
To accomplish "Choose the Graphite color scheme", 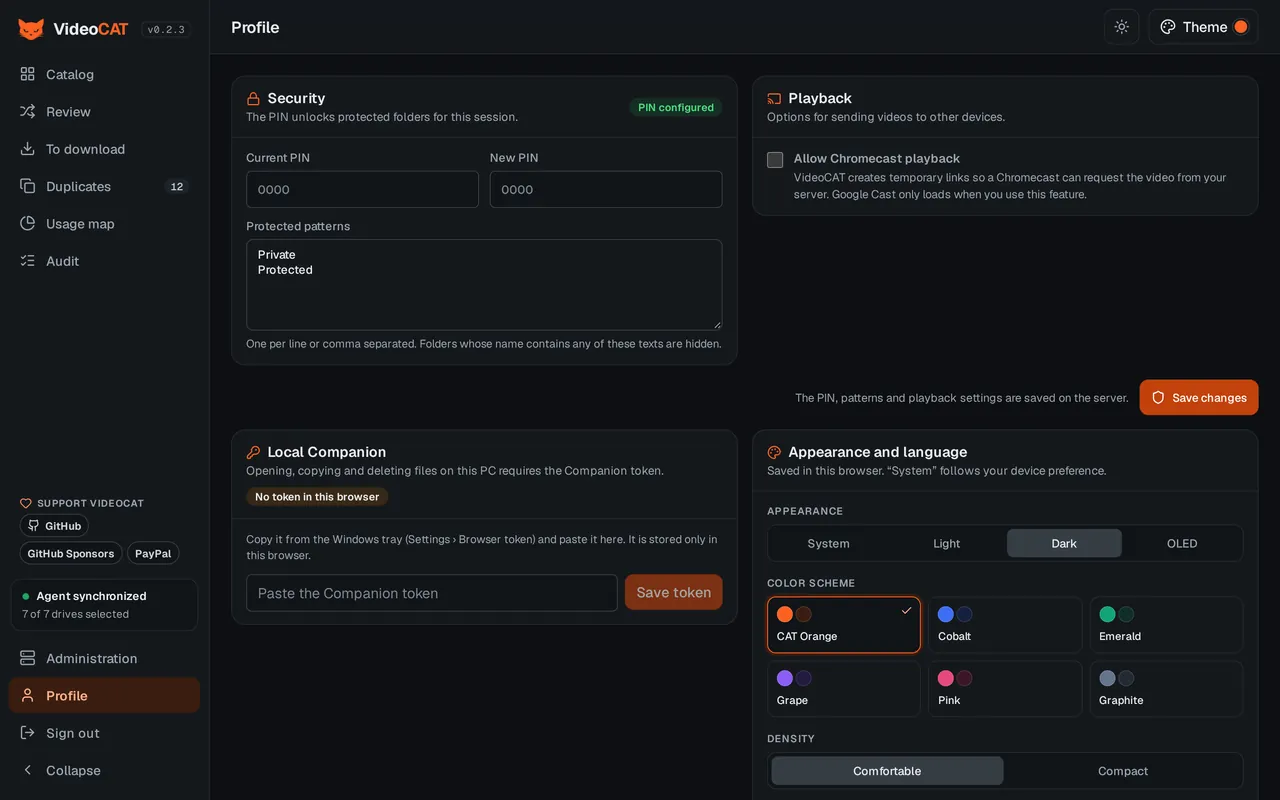I will [x=1166, y=689].
